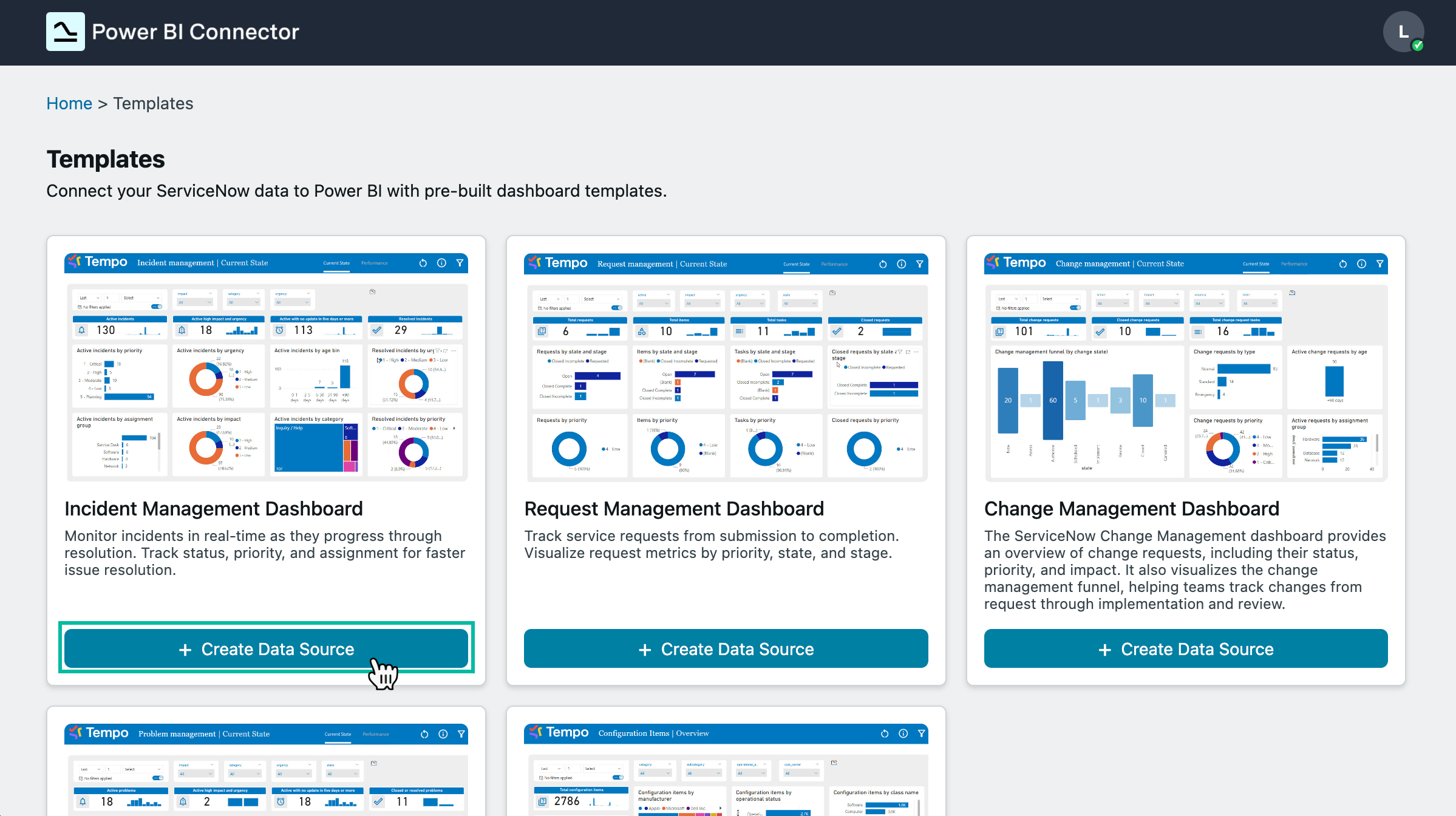Screen dimensions: 1456x816
Task: Click the info icon in Incident management preview
Action: tap(441, 263)
